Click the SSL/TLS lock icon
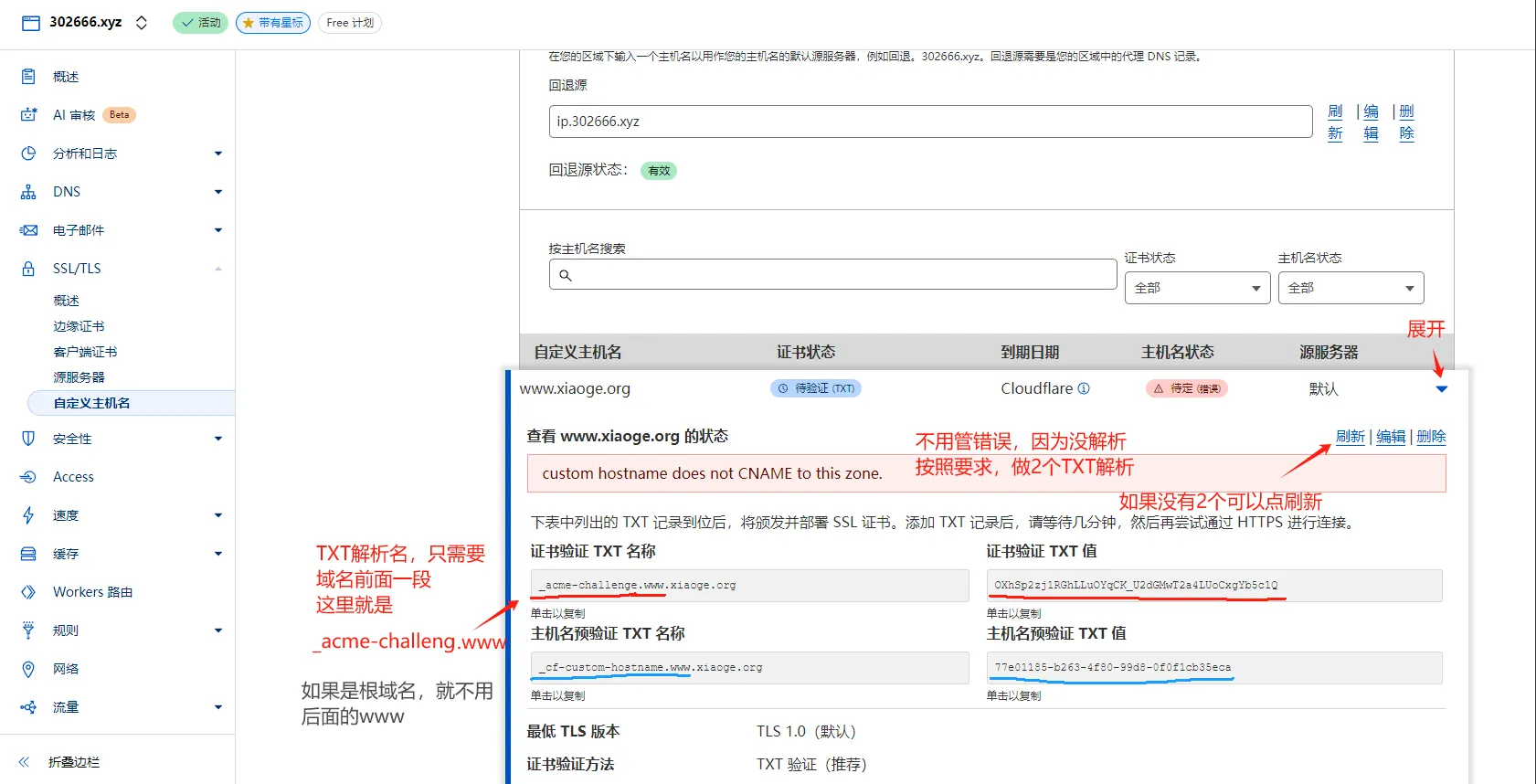This screenshot has width=1536, height=784. click(x=28, y=269)
